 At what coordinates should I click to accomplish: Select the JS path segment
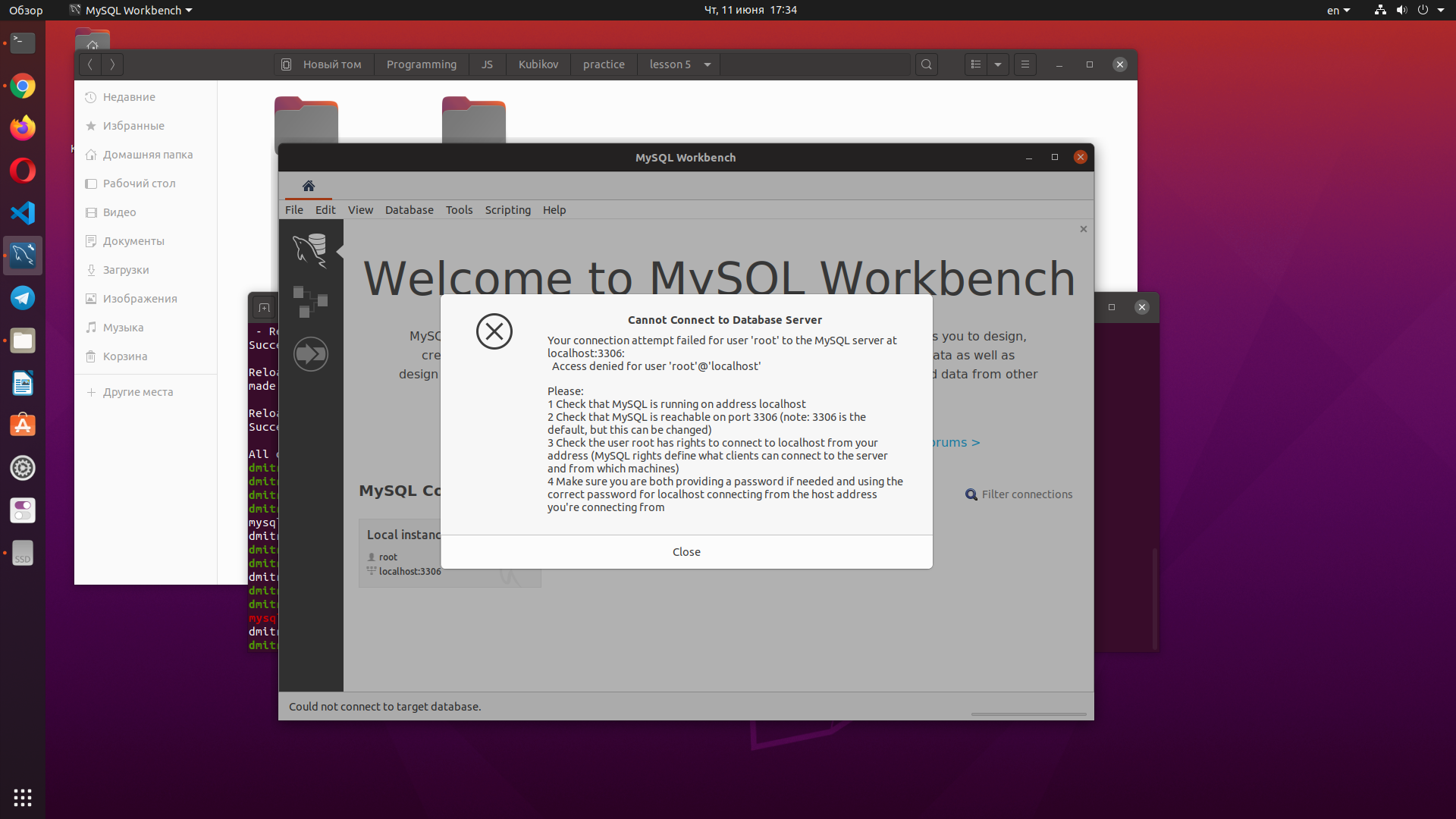click(x=487, y=64)
